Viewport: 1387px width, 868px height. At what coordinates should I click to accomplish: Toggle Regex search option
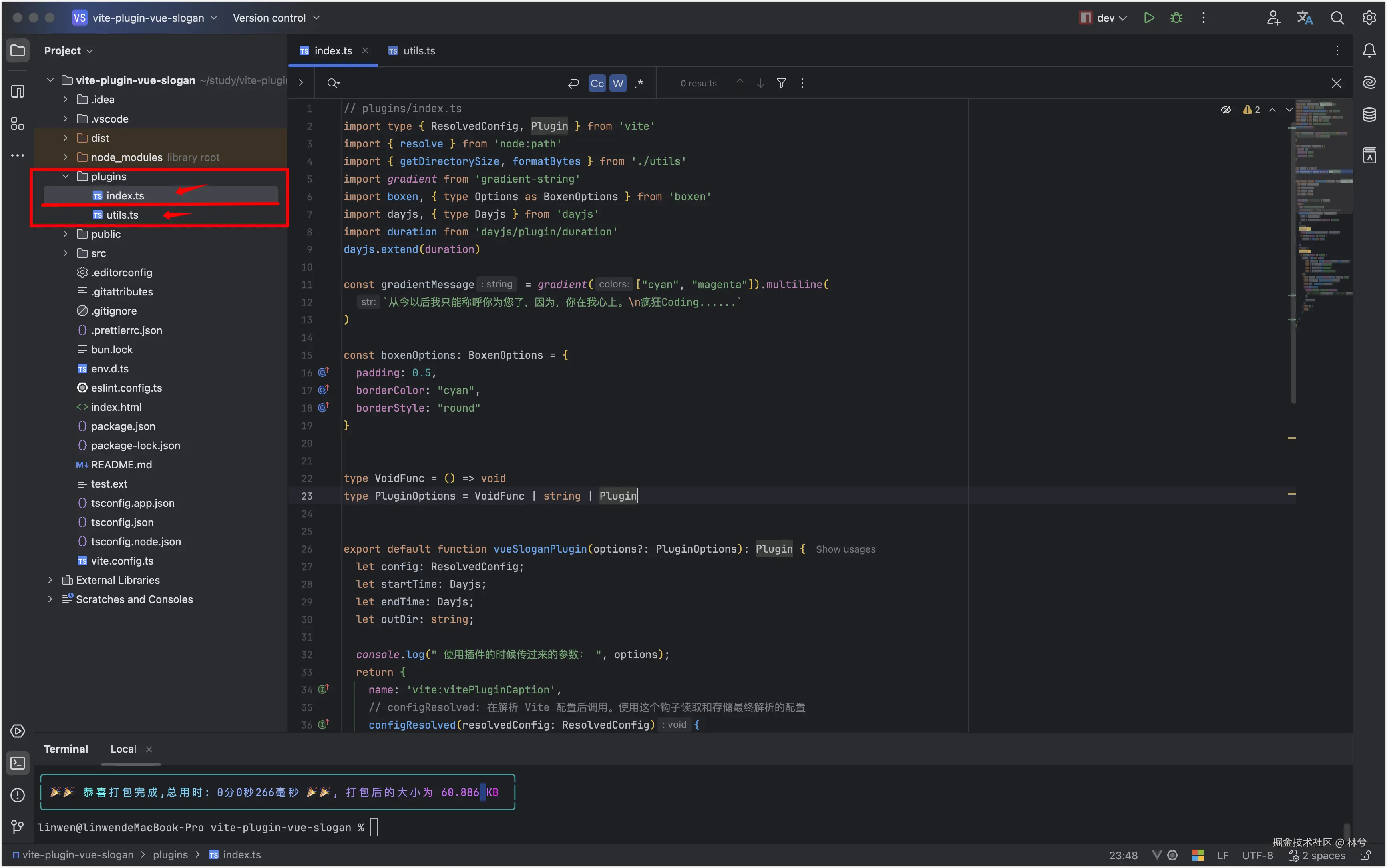coord(639,84)
